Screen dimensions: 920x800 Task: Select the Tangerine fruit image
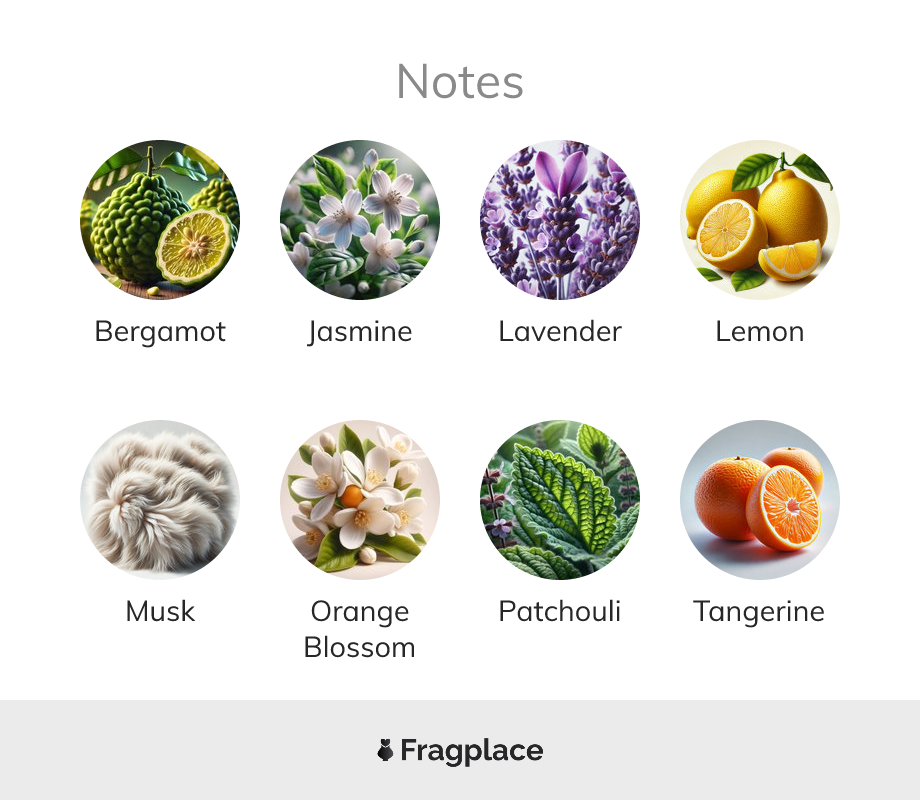760,499
